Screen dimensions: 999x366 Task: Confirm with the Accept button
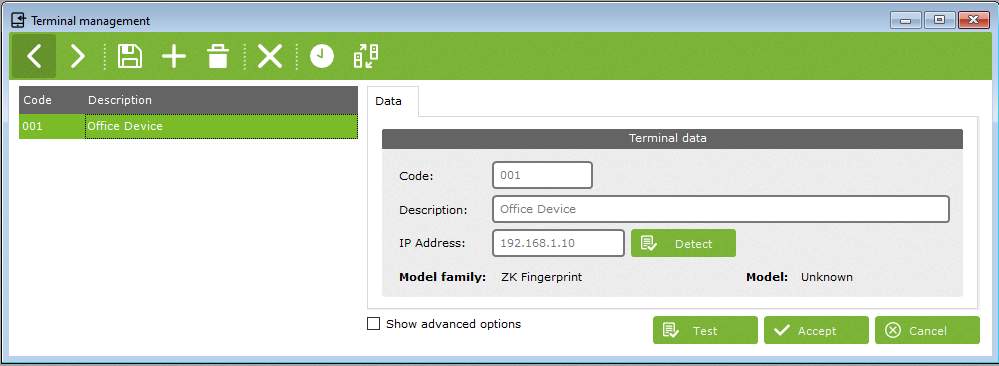[816, 330]
